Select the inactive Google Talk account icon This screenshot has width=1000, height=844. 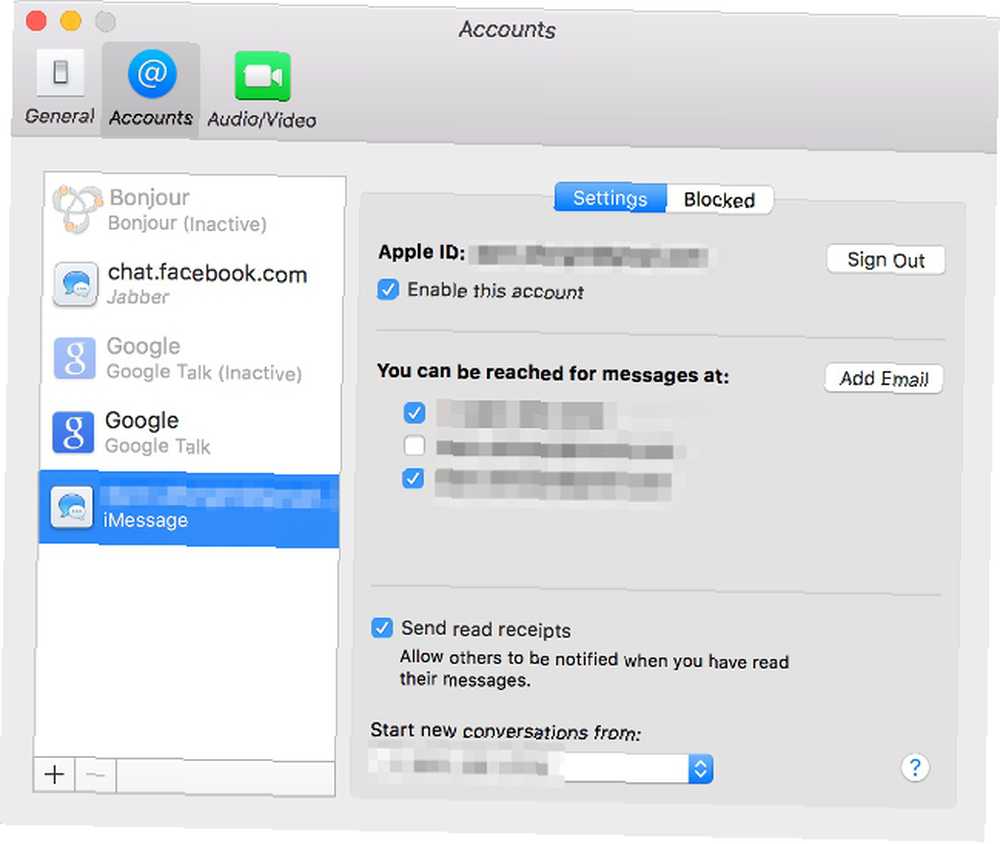coord(75,358)
